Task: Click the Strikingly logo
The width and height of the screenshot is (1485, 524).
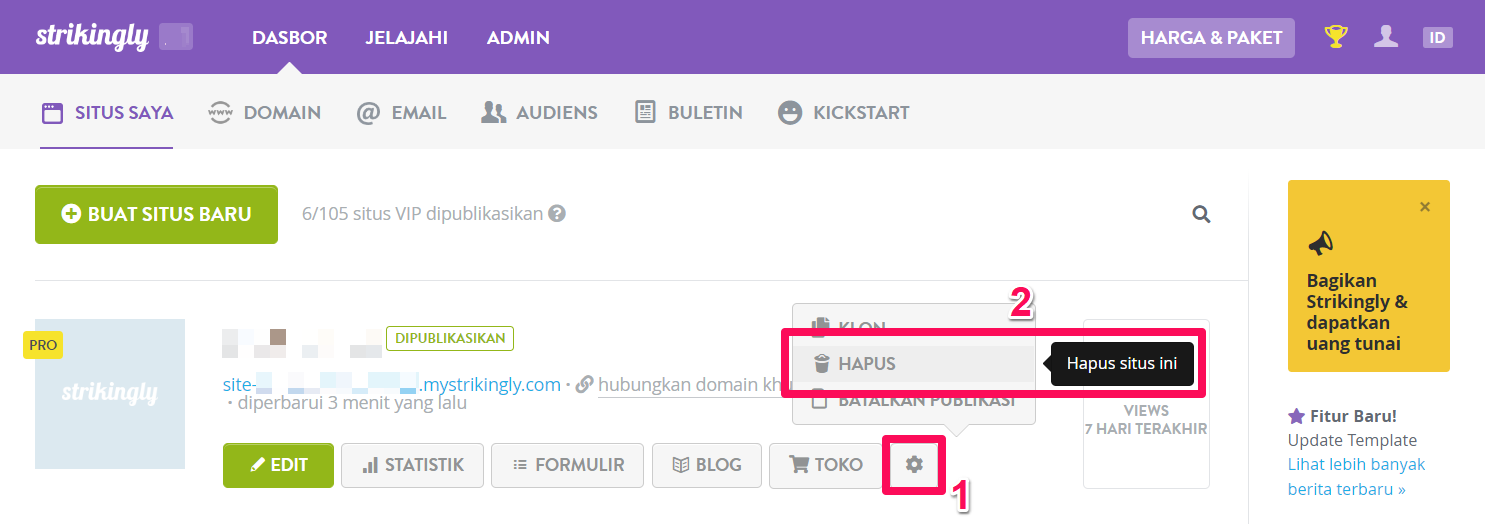Action: pos(92,37)
